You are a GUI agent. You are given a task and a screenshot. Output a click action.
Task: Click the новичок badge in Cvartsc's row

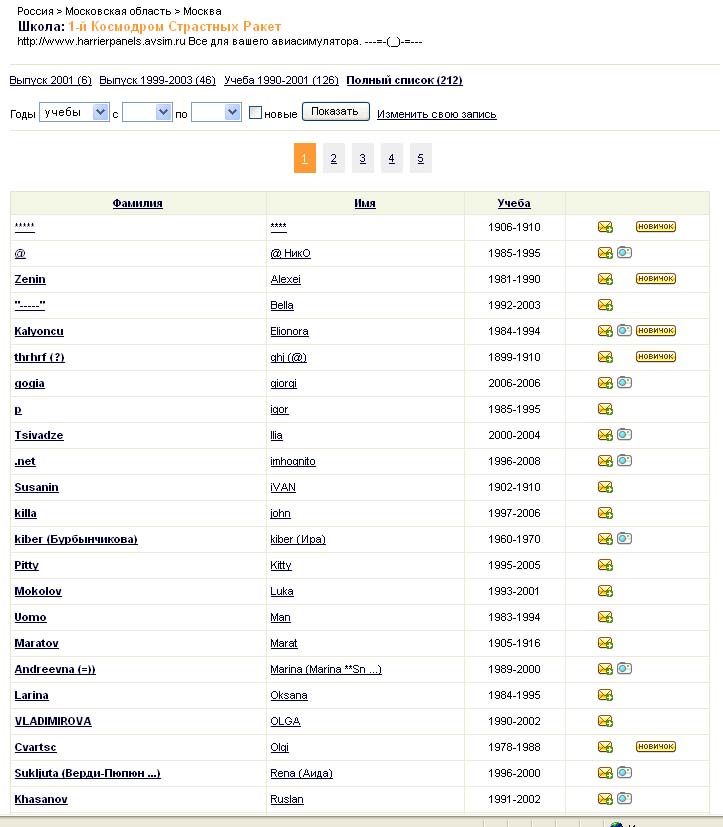(x=656, y=747)
